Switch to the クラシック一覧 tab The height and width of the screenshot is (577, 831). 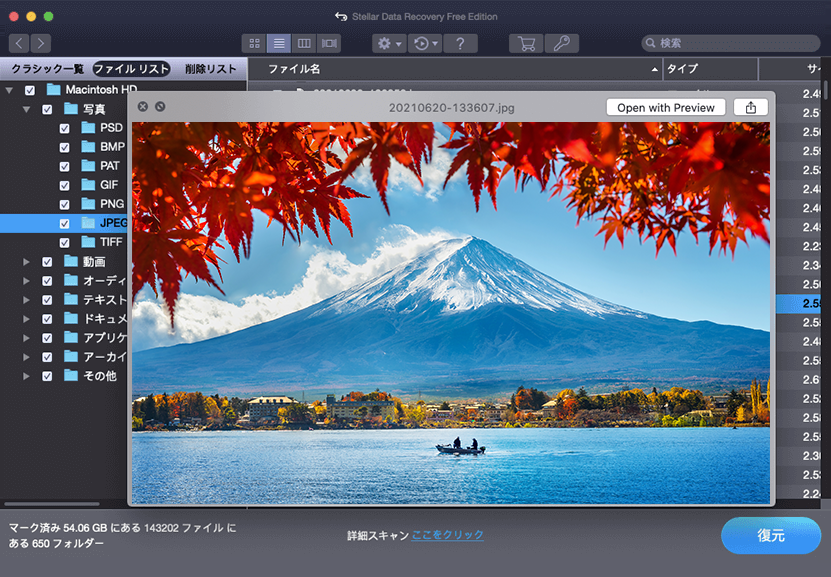pyautogui.click(x=47, y=69)
